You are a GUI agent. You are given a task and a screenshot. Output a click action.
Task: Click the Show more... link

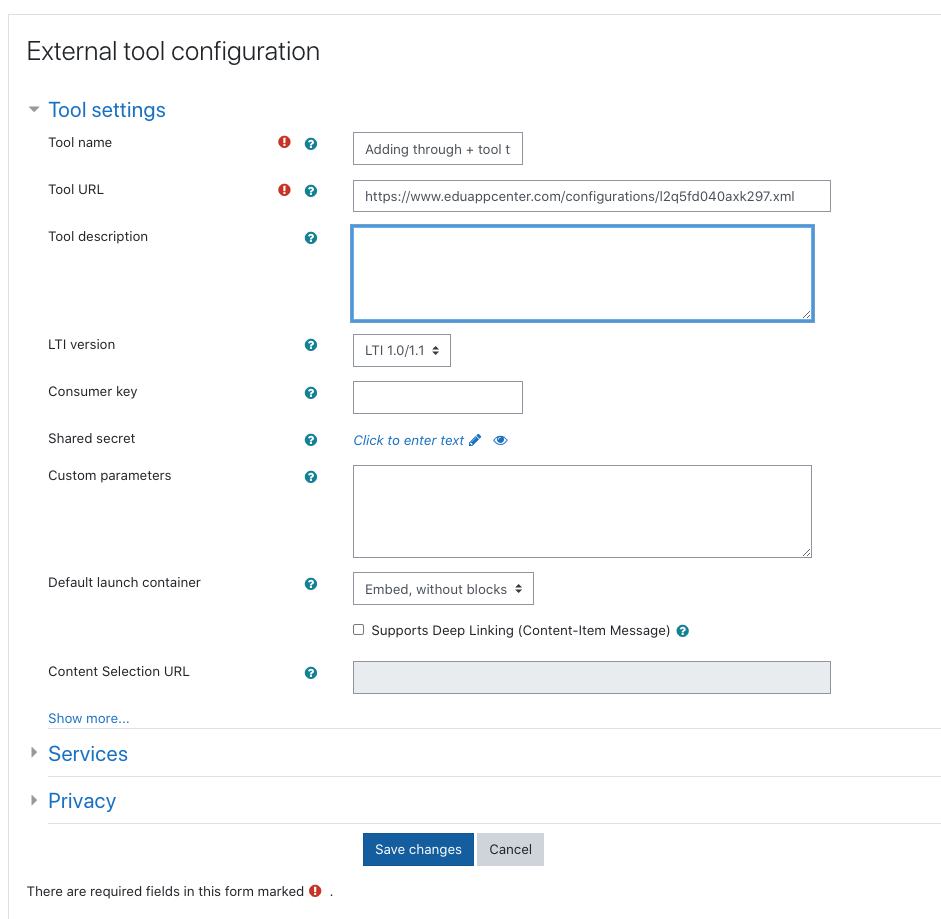(88, 718)
